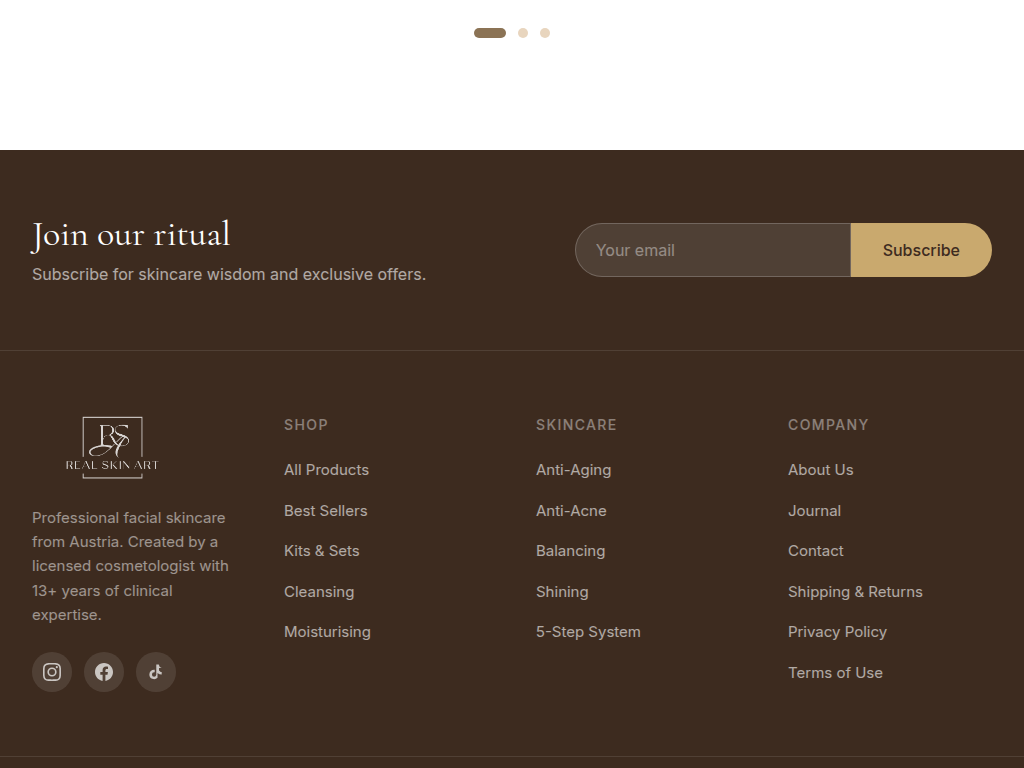Select the Anti-Acne footer link
Screen dimensions: 1024x768
coord(571,511)
